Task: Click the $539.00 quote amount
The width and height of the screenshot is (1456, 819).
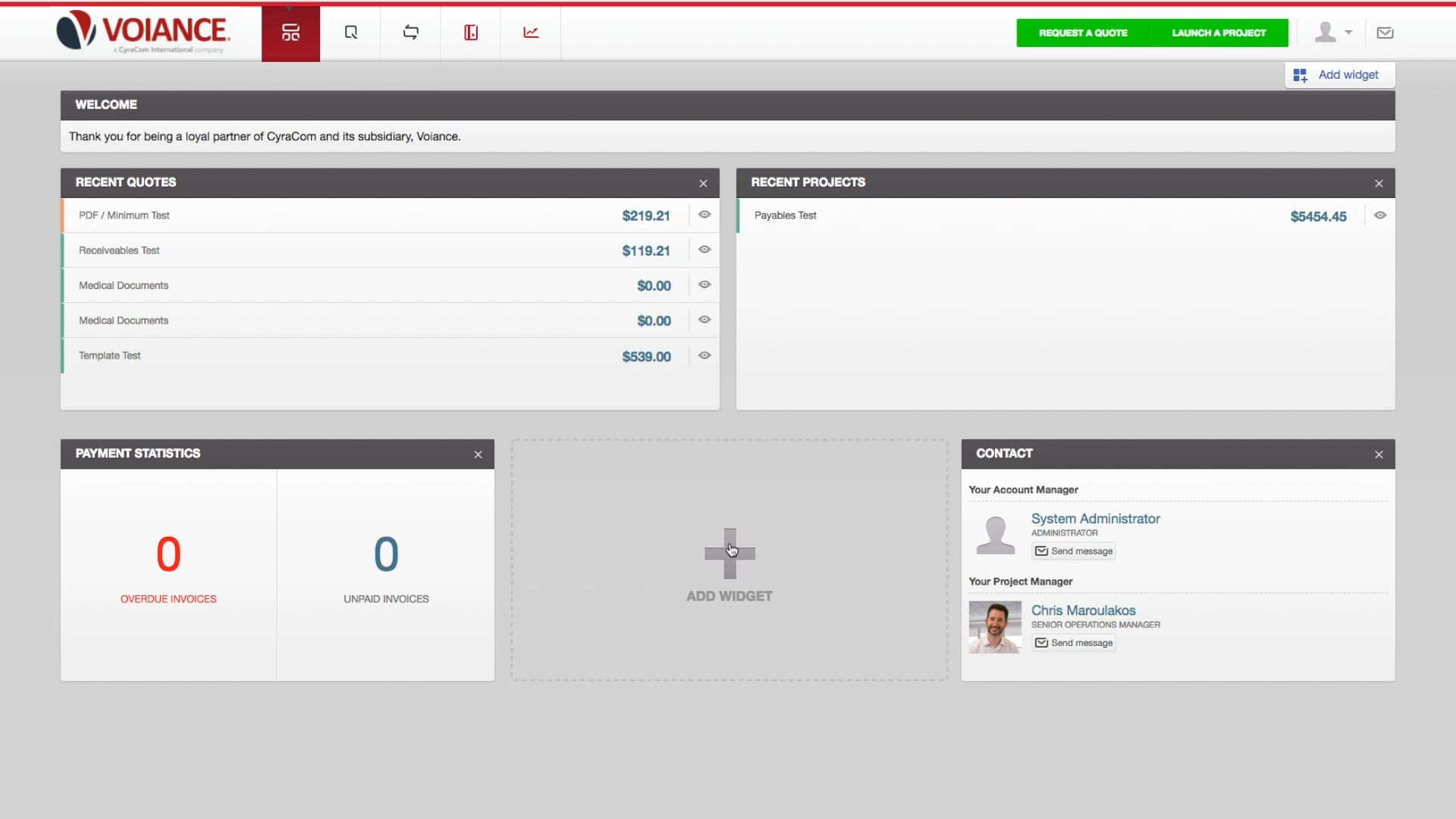Action: 646,356
